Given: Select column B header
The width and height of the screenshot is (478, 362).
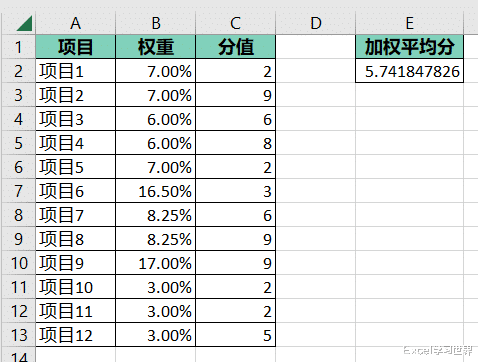Looking at the screenshot, I should [156, 23].
